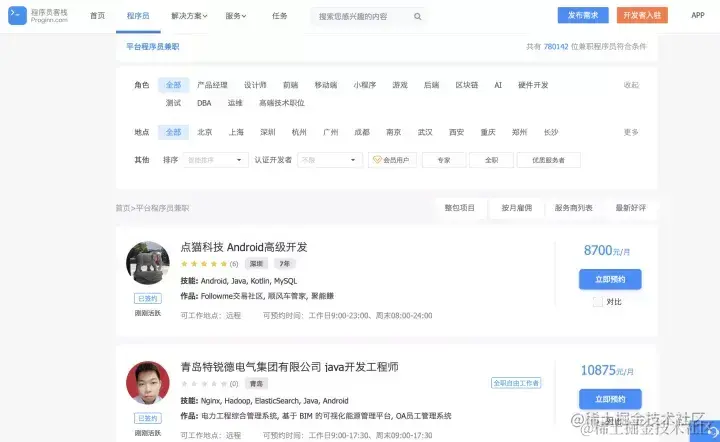Tick the 对比 checkbox for 点猫科技
720x442 pixels.
pos(597,302)
